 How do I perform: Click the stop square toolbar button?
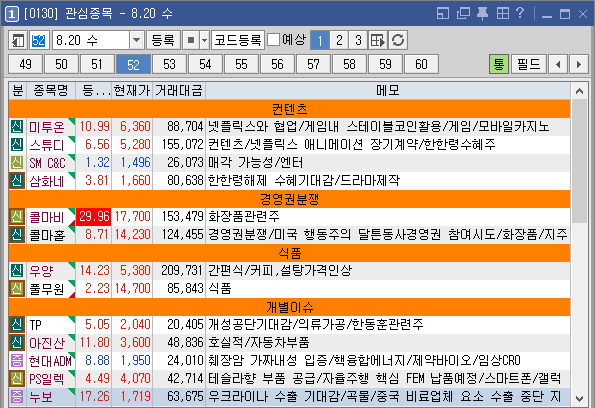pos(191,40)
